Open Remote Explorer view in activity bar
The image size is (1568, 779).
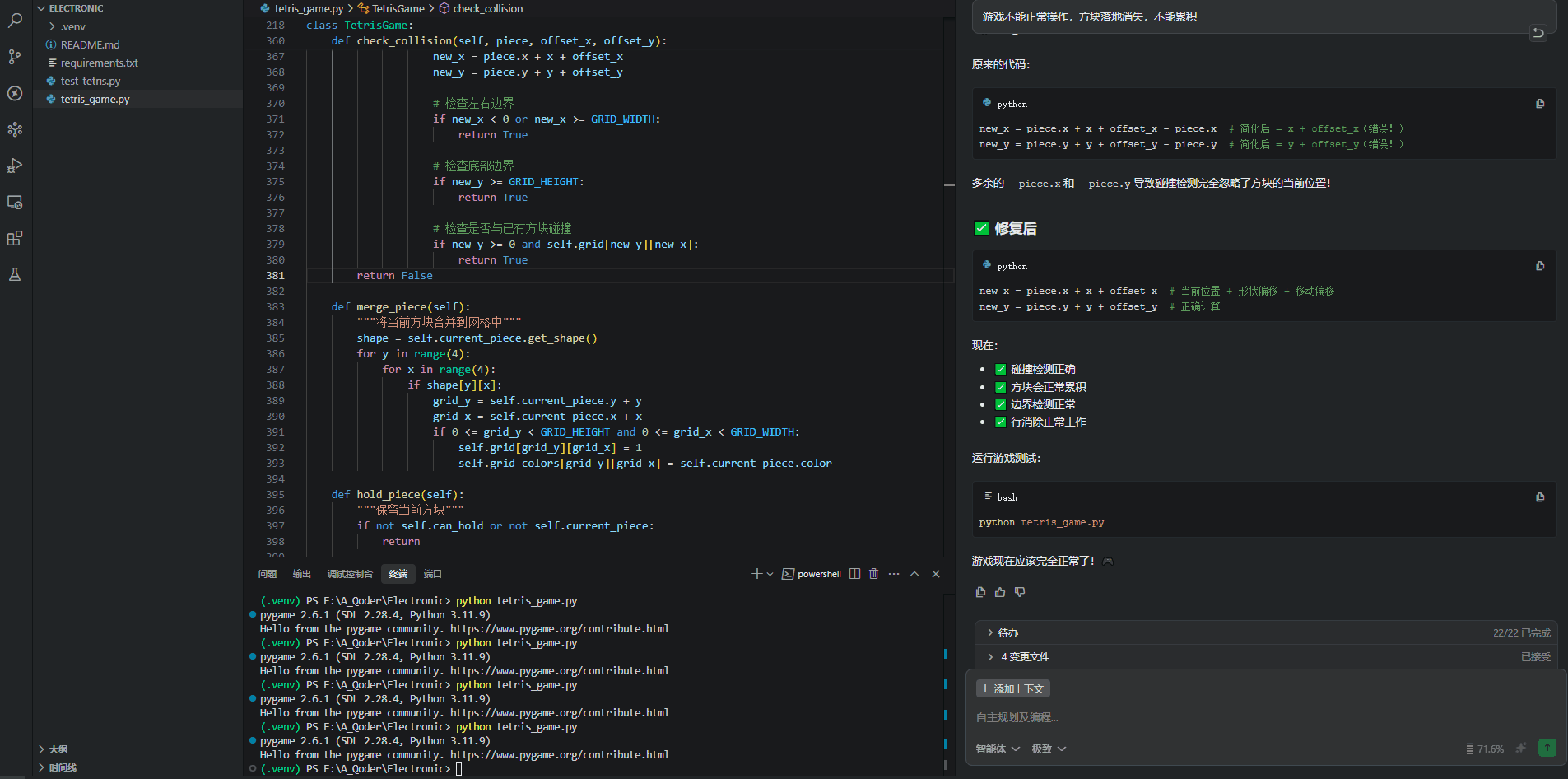[15, 202]
